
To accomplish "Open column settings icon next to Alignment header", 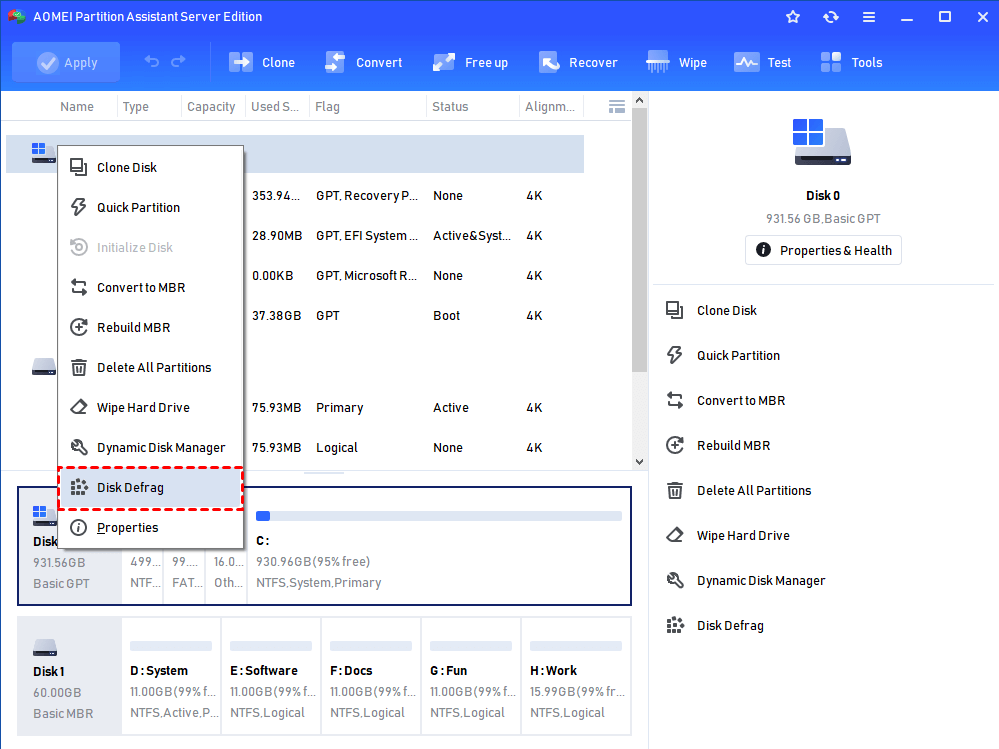I will 616,106.
